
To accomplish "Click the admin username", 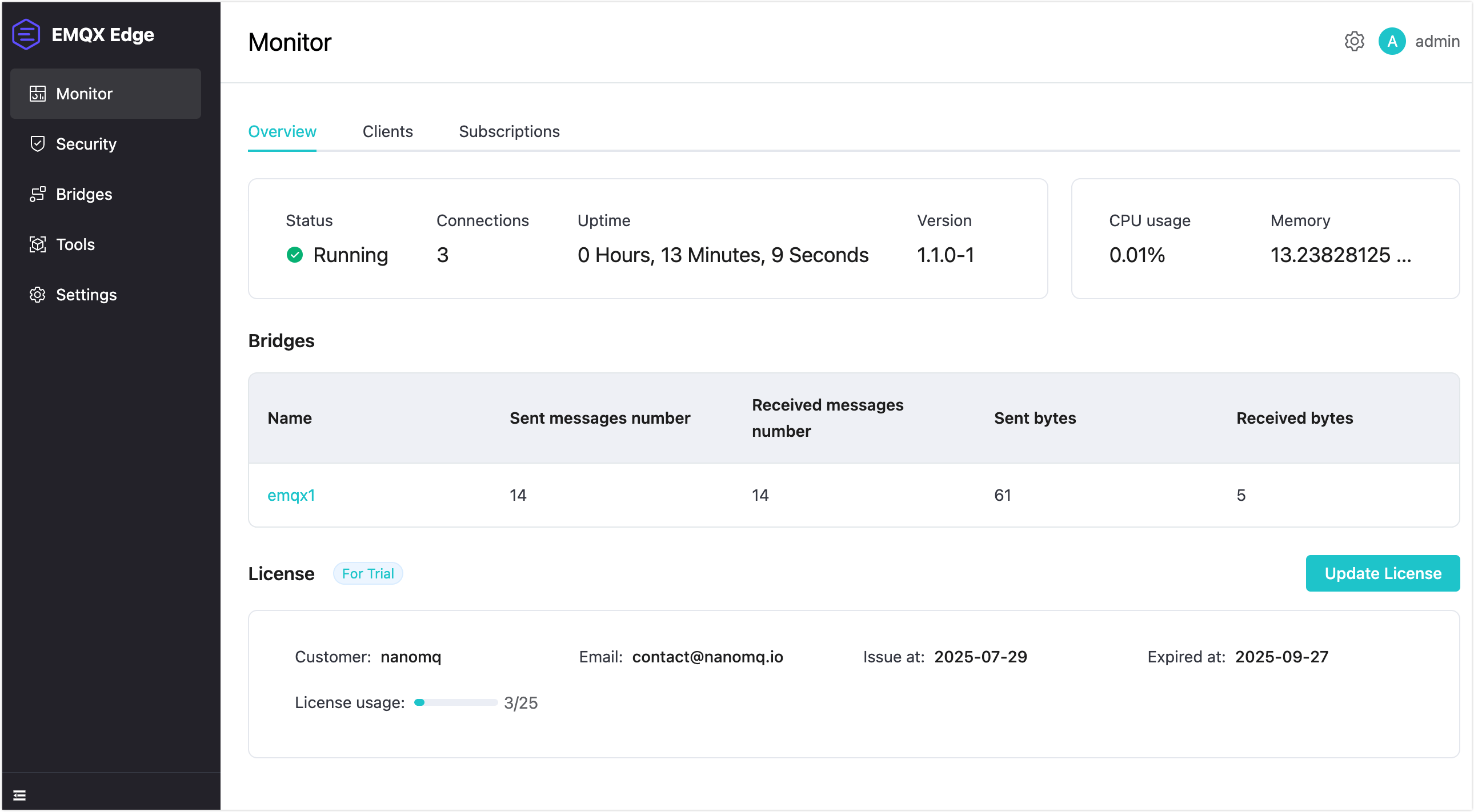I will tap(1437, 41).
